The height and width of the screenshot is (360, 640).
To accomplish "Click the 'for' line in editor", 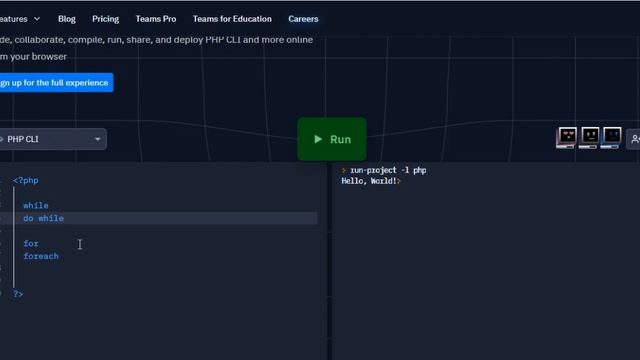I will (x=31, y=244).
